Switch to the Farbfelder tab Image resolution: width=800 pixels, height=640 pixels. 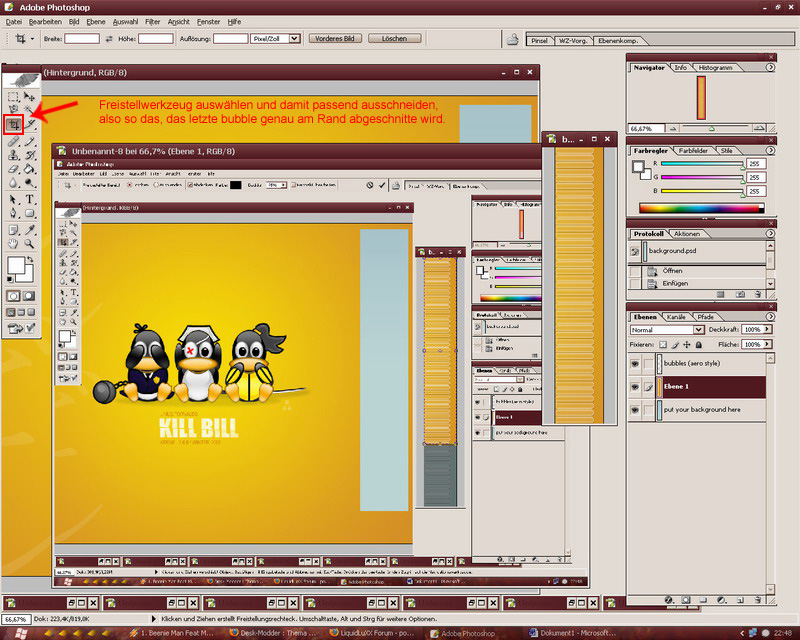693,151
